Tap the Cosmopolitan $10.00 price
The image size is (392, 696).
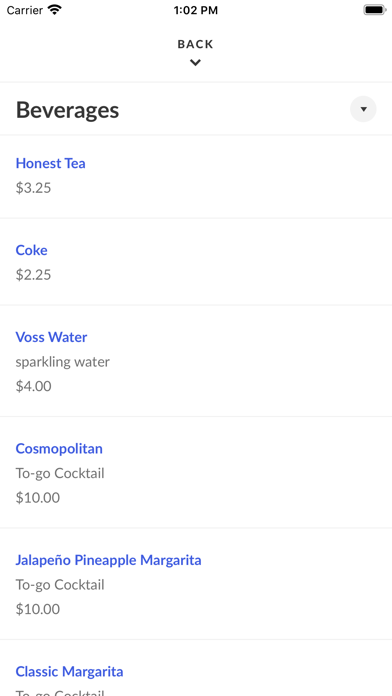(38, 498)
